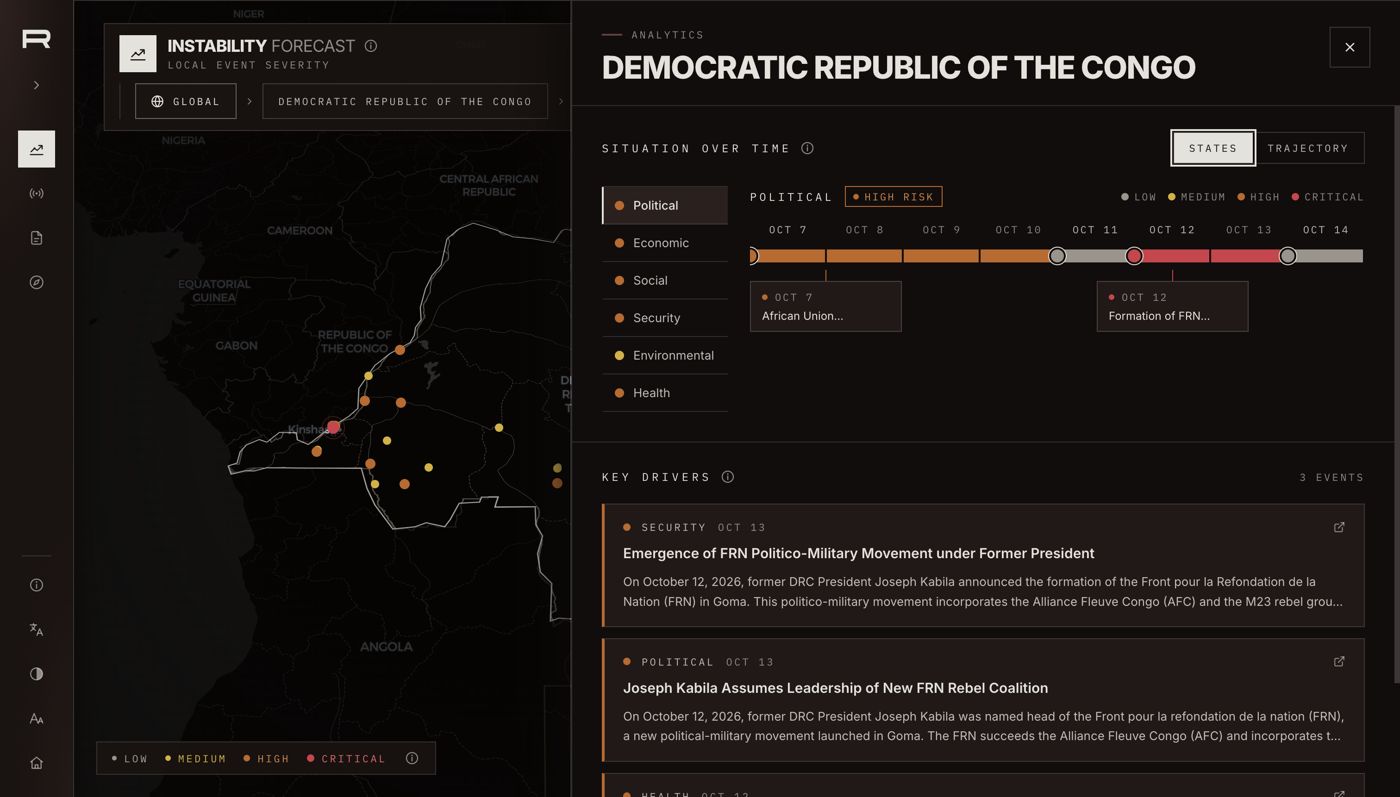Click the info icon in the left sidebar
Viewport: 1400px width, 797px height.
click(x=36, y=585)
